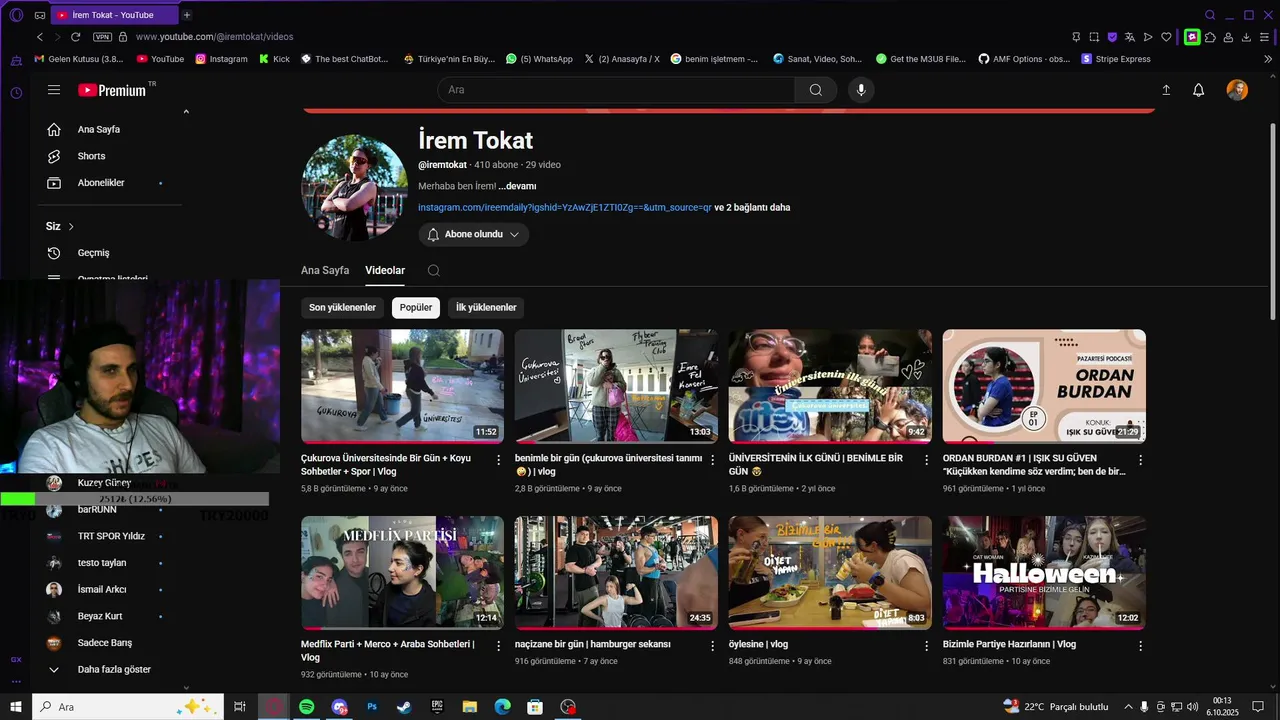
Task: Select the İlk yüklenenler sort chip
Action: [486, 308]
